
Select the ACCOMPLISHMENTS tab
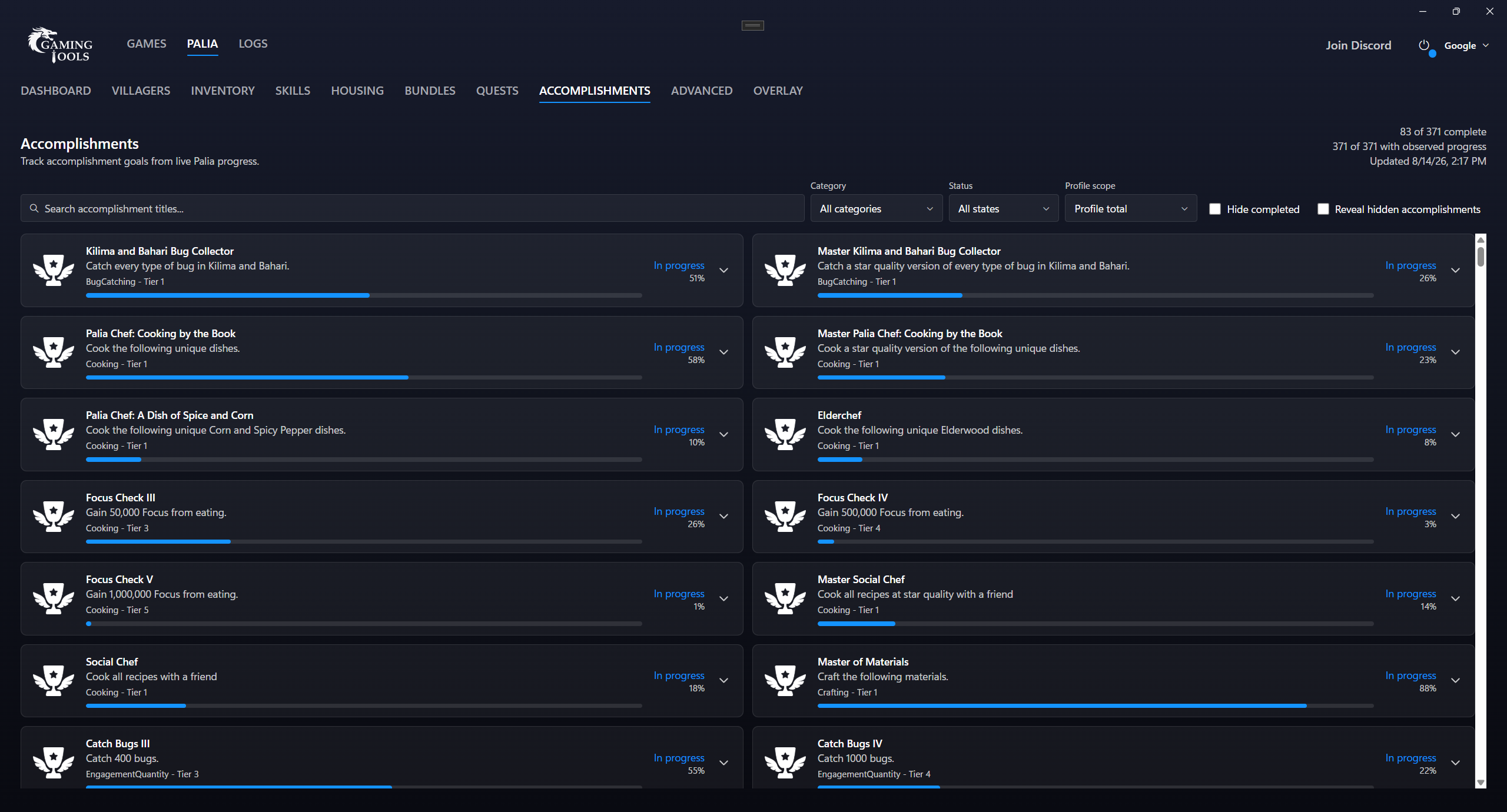595,91
